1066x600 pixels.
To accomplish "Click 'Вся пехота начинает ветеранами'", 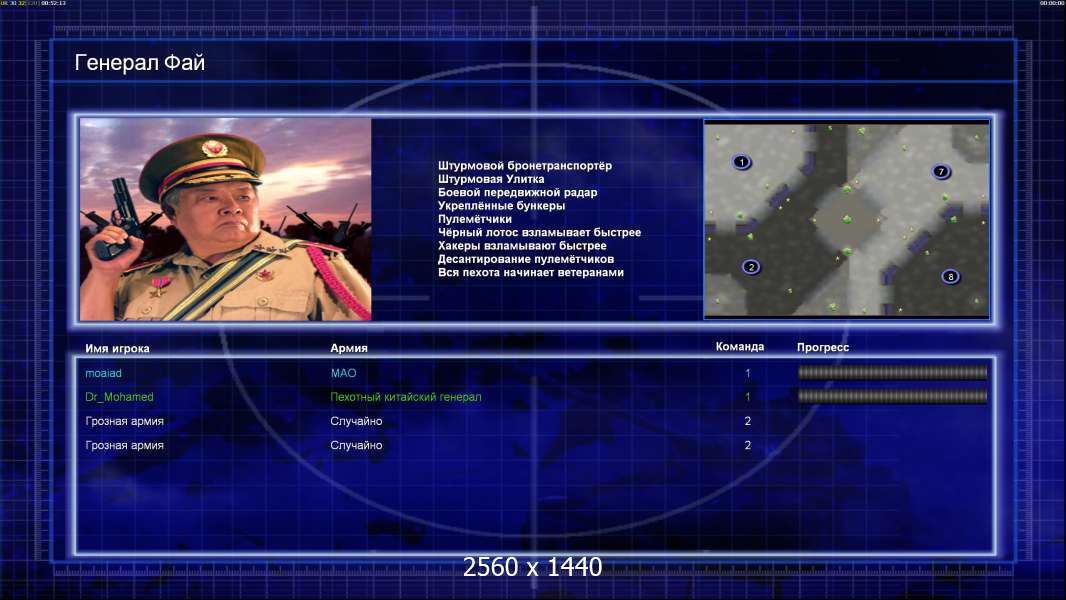I will [530, 272].
